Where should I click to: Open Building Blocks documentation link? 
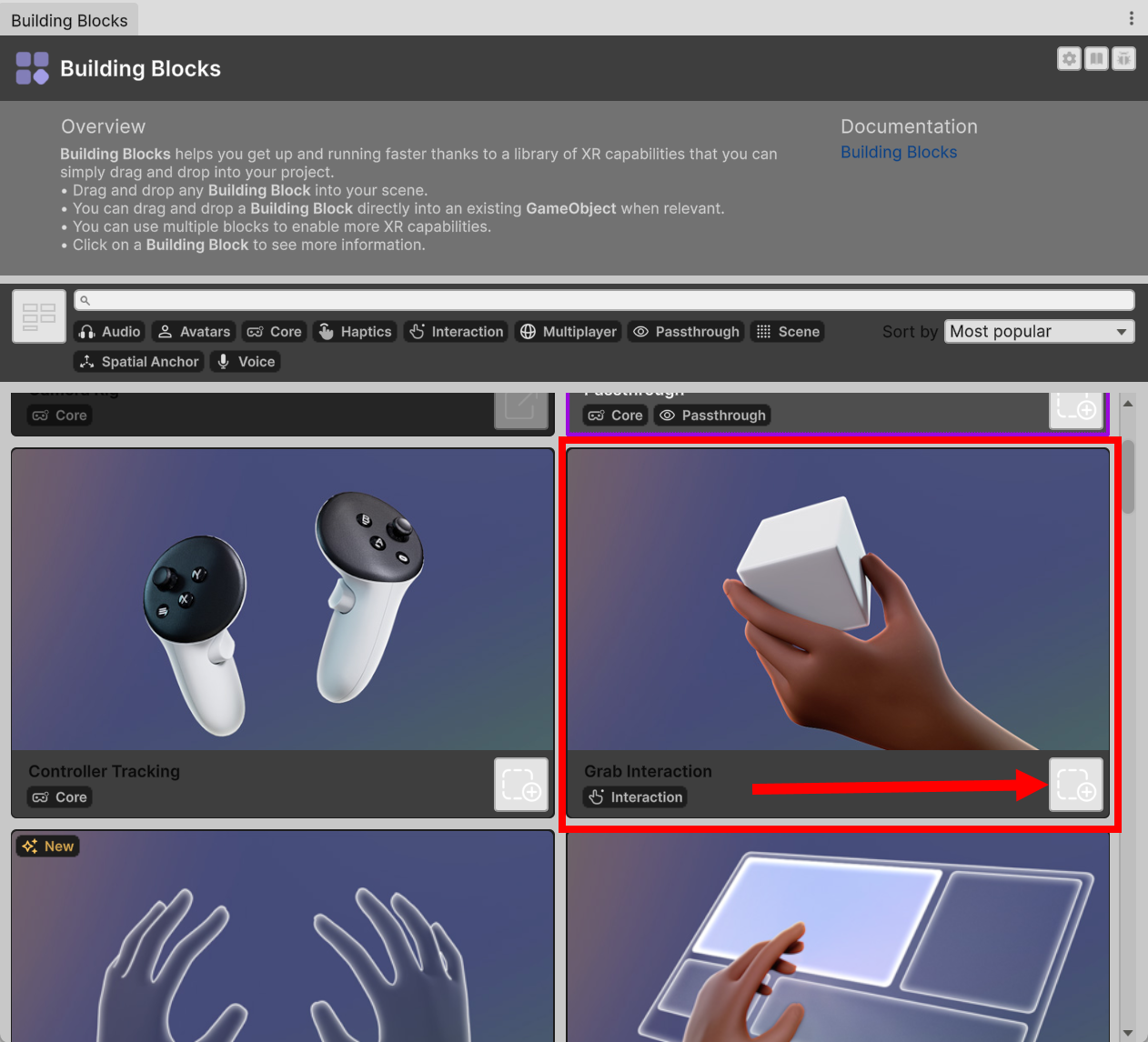[x=899, y=153]
